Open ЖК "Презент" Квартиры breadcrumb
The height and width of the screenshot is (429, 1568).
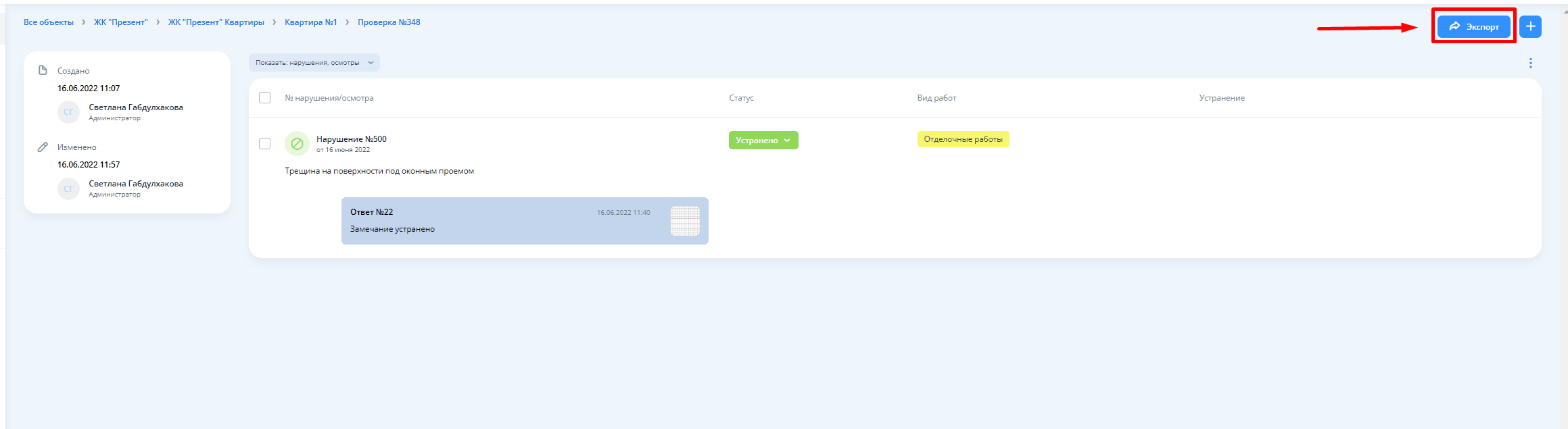pos(216,22)
